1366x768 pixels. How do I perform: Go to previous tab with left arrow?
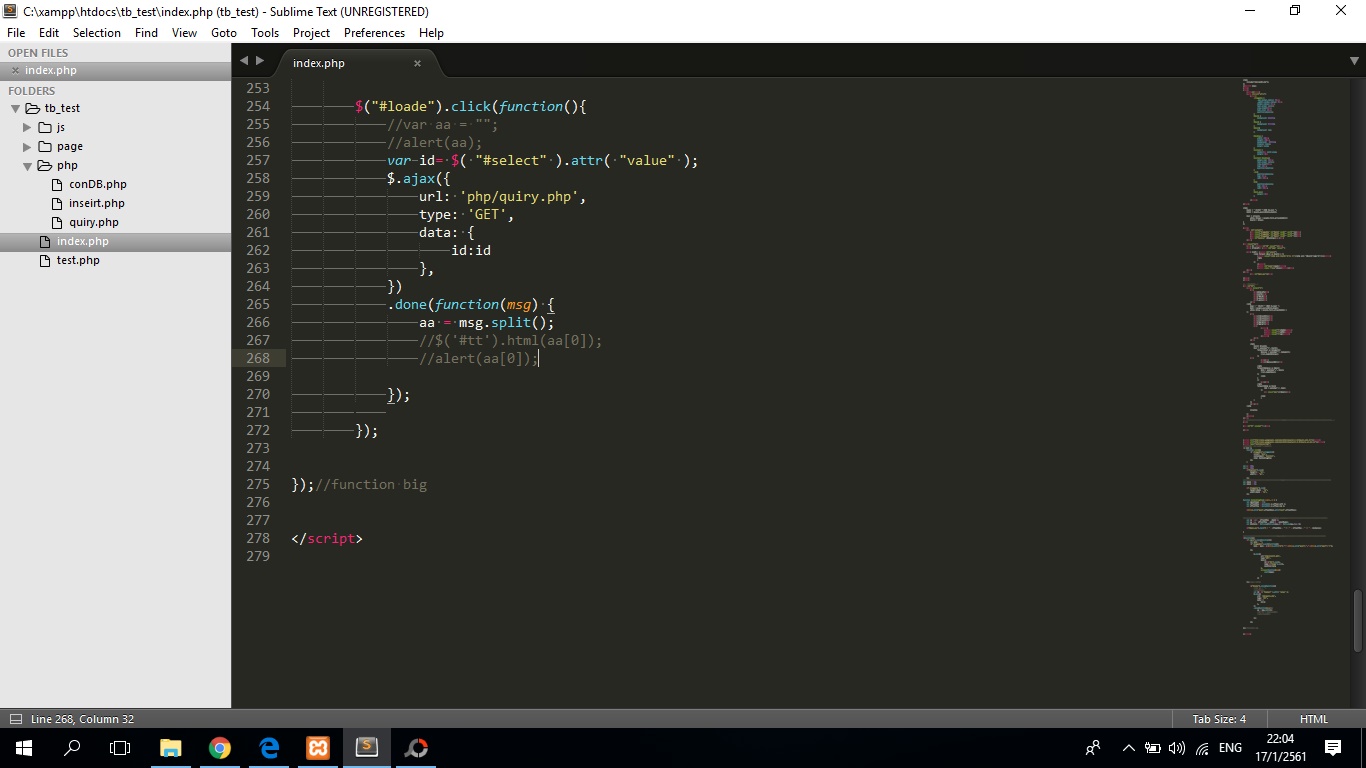pos(243,61)
